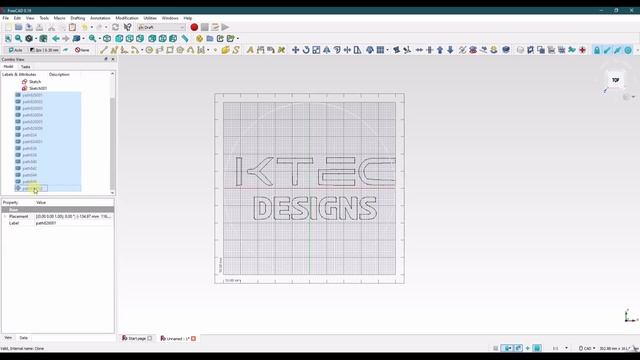Screen dimensions: 640x360
Task: Select the Draft Rectangle tool
Action: (170, 50)
